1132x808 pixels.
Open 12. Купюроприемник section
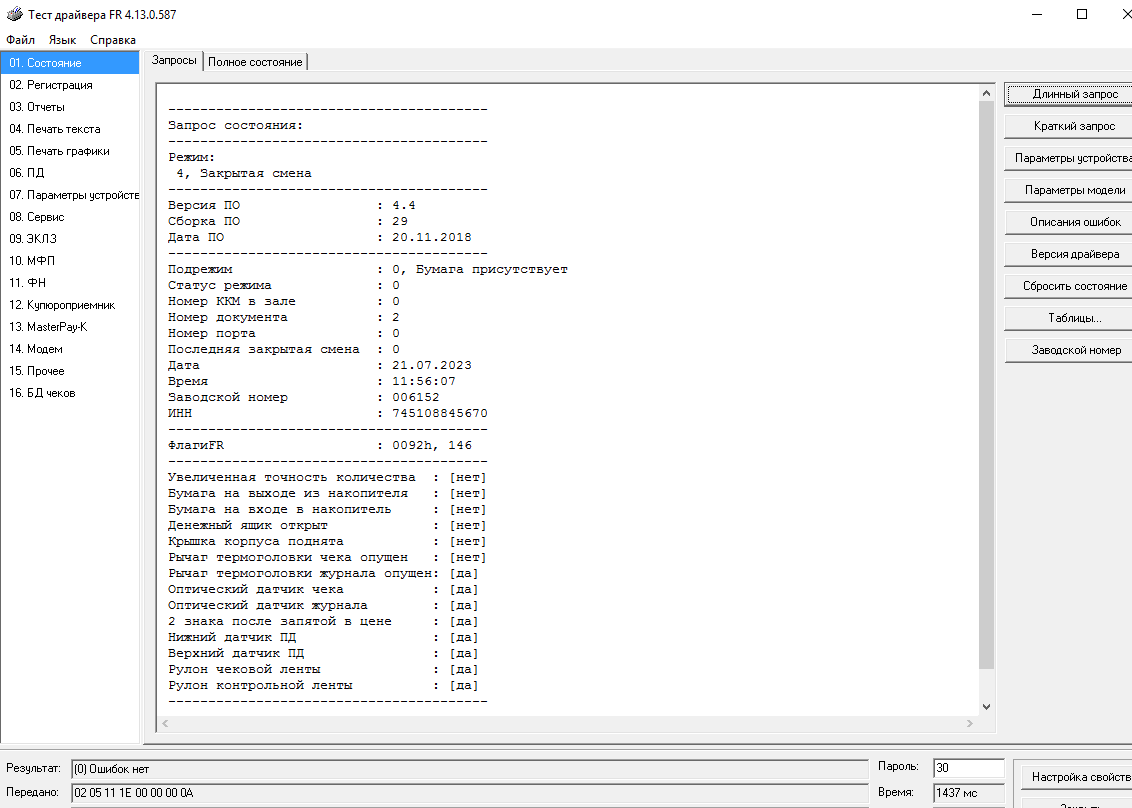click(x=70, y=305)
